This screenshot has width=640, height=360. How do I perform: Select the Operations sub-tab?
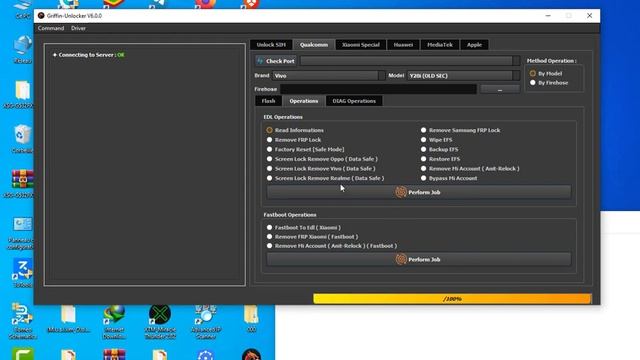pyautogui.click(x=304, y=101)
